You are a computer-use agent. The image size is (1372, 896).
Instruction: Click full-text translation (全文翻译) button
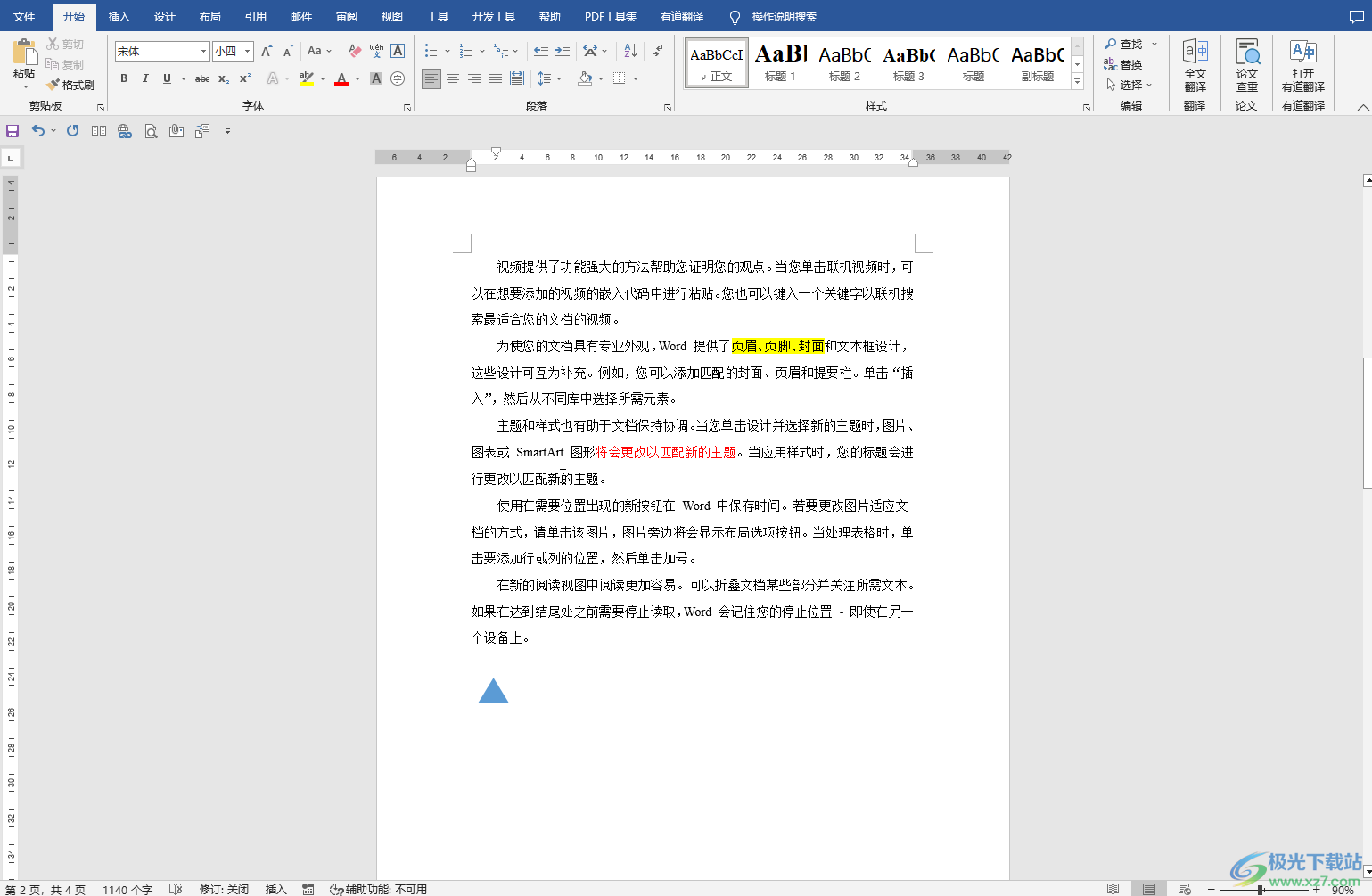click(1195, 66)
